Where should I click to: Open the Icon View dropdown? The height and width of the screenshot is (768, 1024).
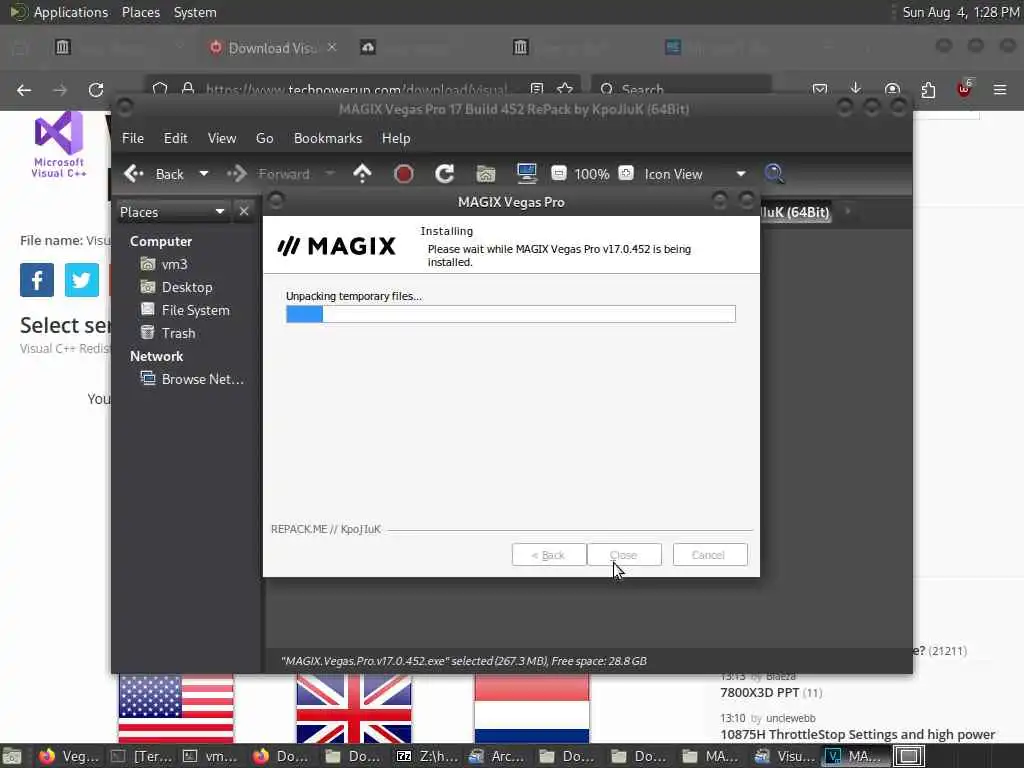[695, 174]
